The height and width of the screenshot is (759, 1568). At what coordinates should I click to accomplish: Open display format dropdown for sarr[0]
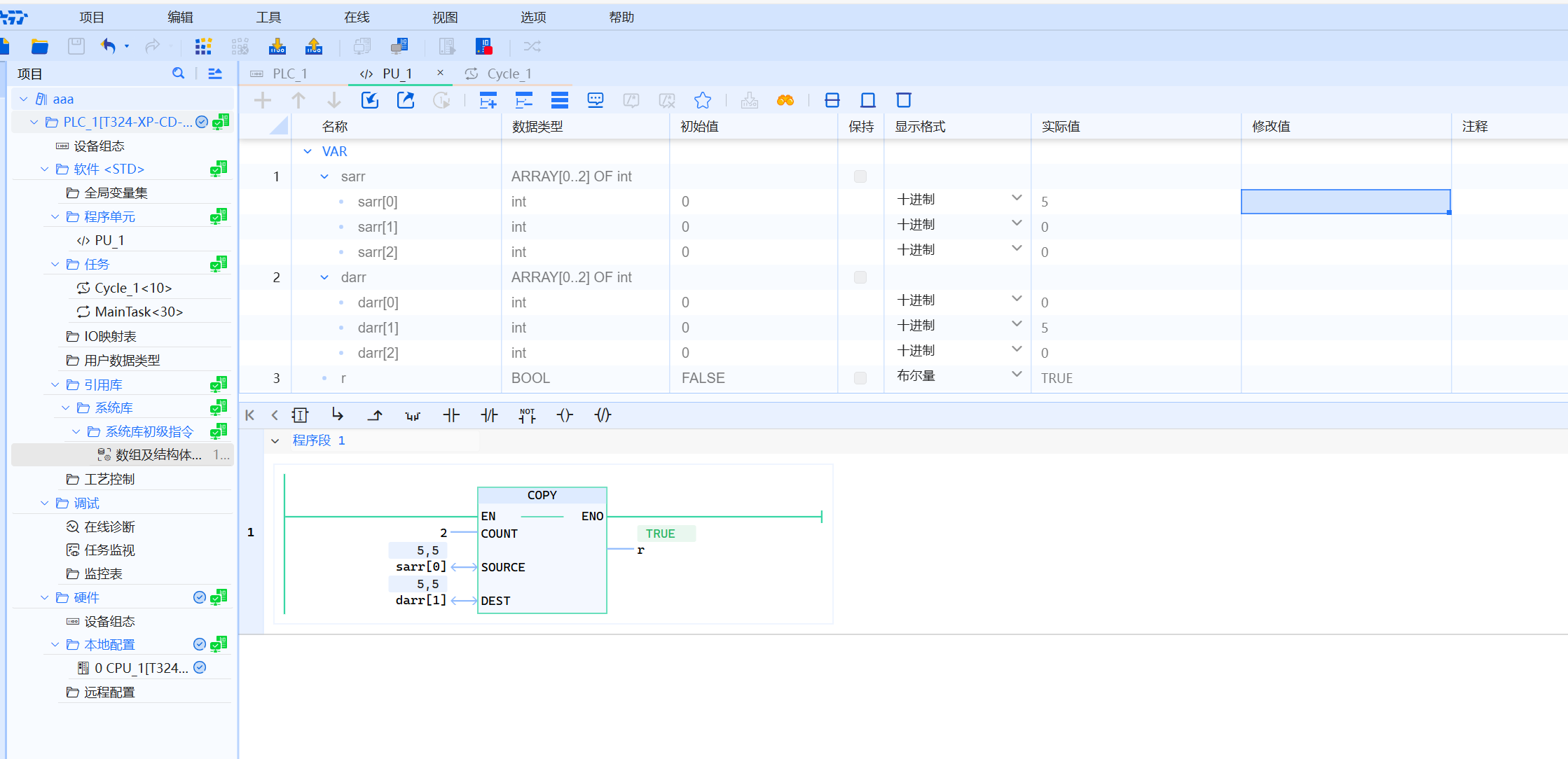(1017, 199)
